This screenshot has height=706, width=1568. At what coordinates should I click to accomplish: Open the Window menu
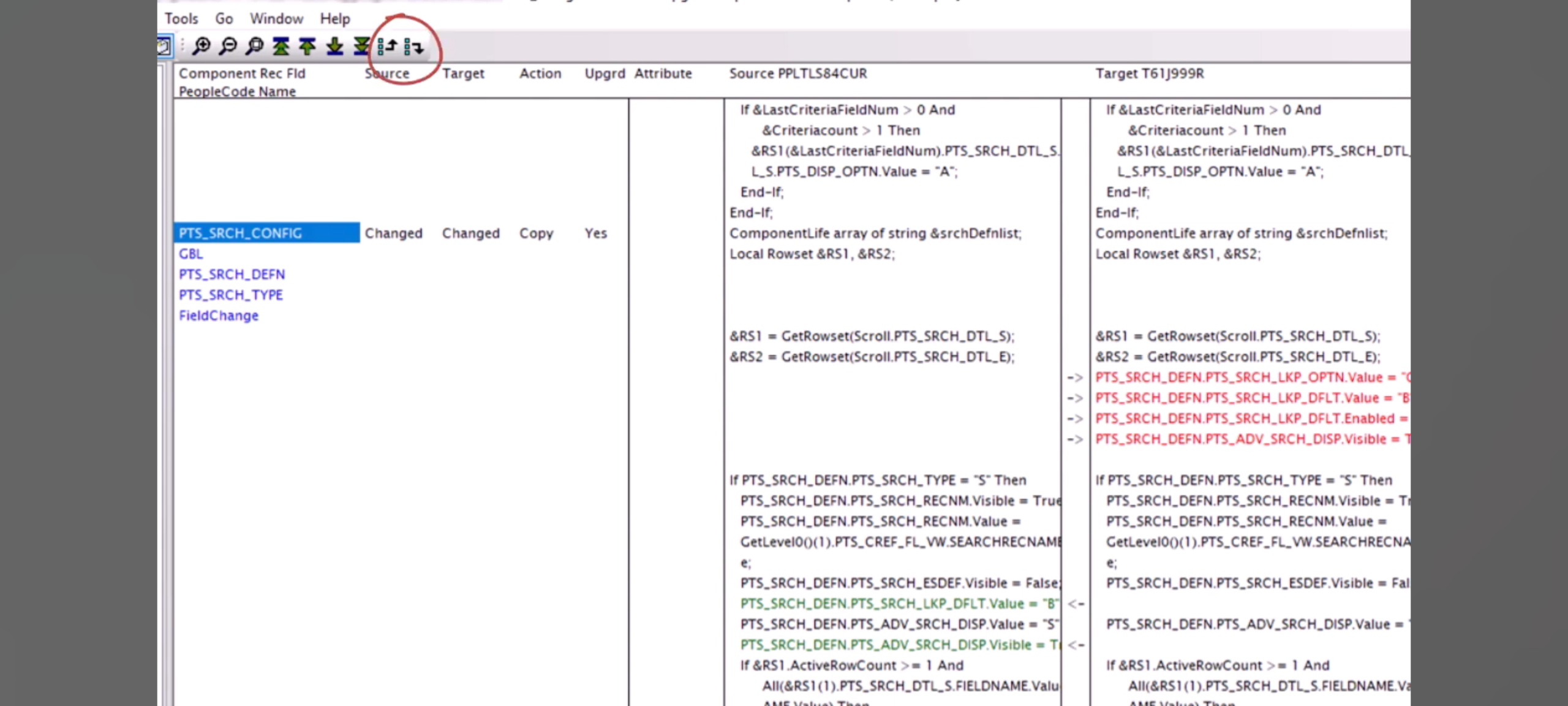[276, 18]
